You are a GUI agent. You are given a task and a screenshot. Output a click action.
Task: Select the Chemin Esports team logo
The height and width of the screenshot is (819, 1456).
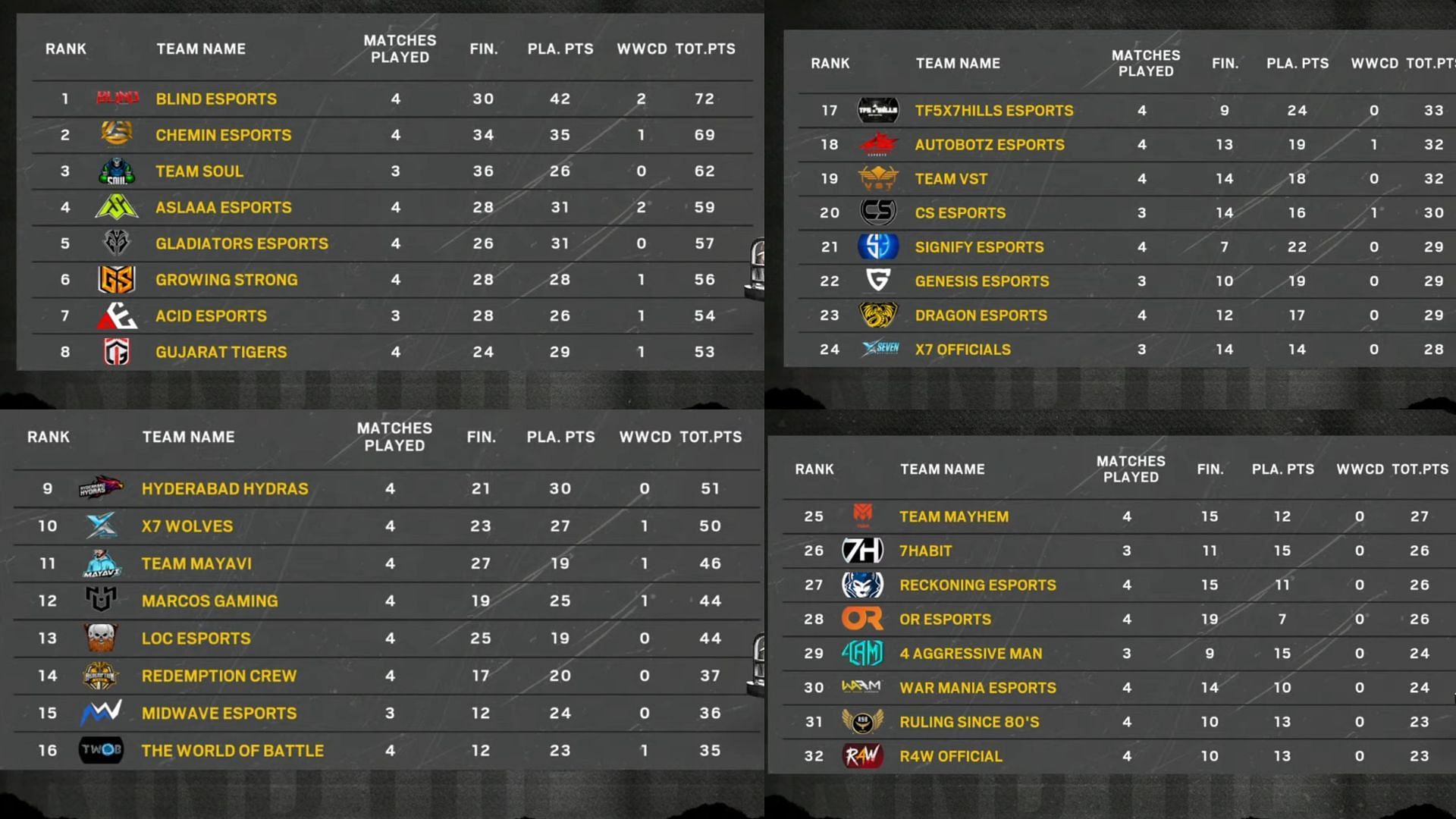(x=112, y=135)
